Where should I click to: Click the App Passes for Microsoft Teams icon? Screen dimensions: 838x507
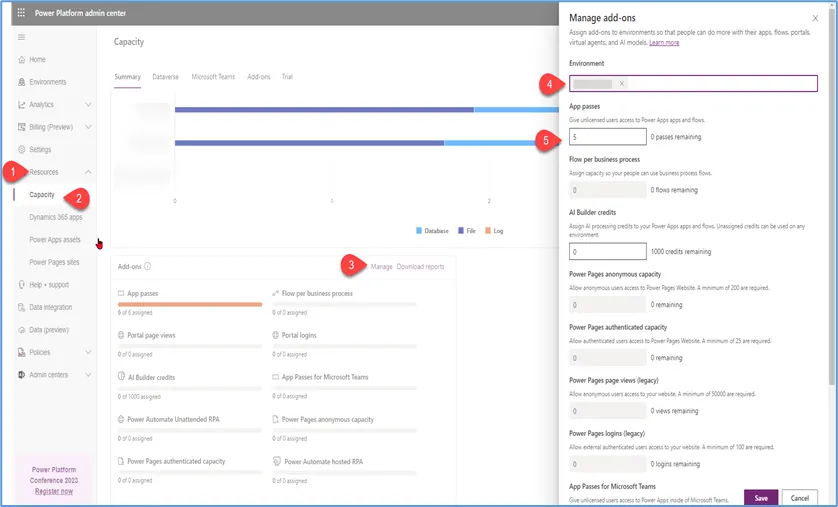276,377
